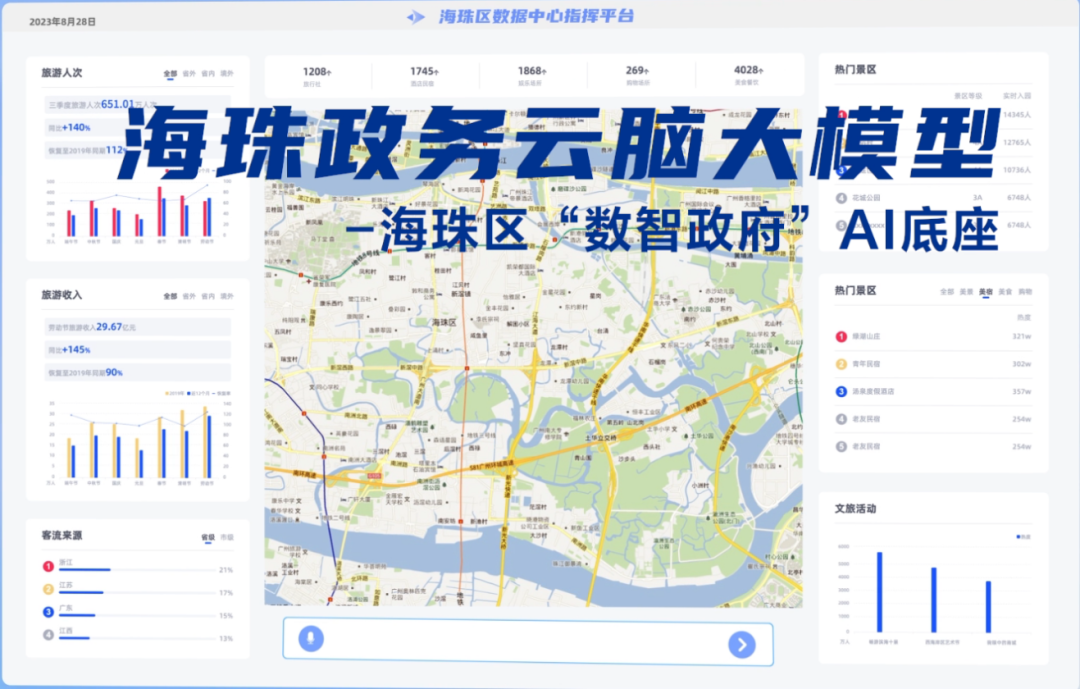Click the gold rank-2 badge next to 青年民宿

(841, 364)
